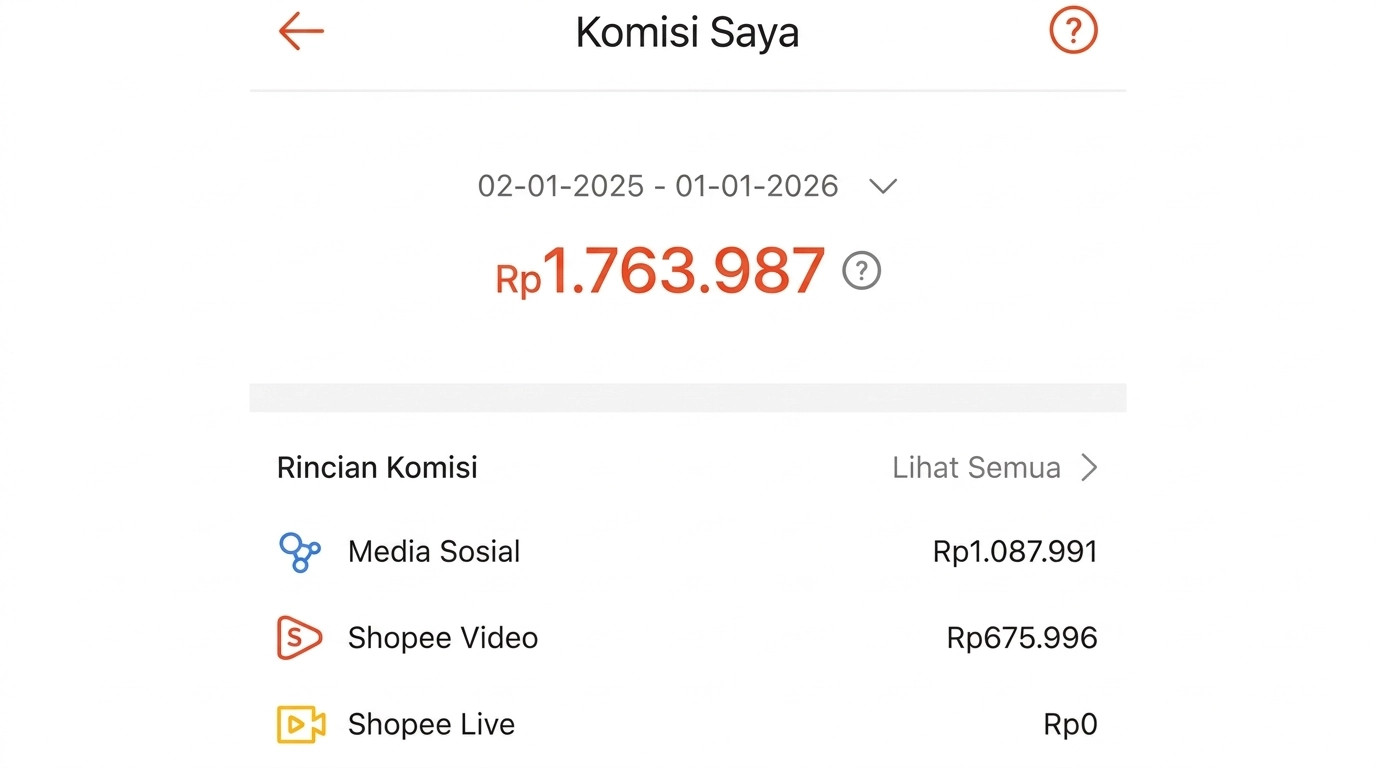Tap the Media Sosial row
Viewport: 1376px width, 768px height.
pyautogui.click(x=433, y=551)
